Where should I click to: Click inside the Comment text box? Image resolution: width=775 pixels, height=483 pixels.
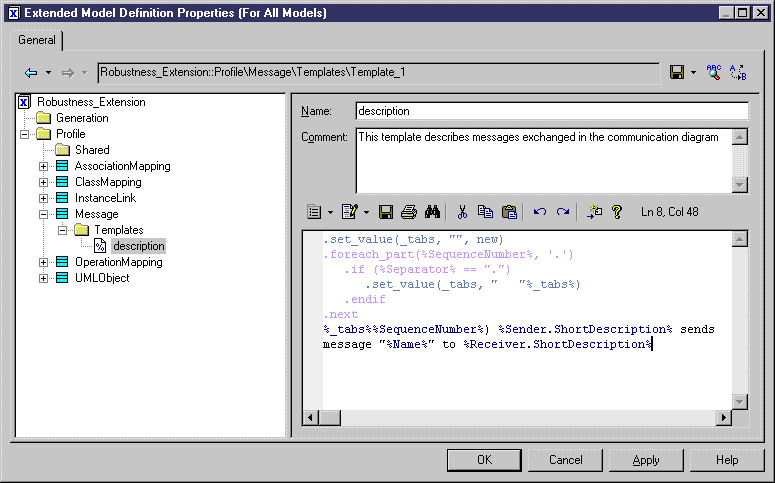[x=543, y=161]
